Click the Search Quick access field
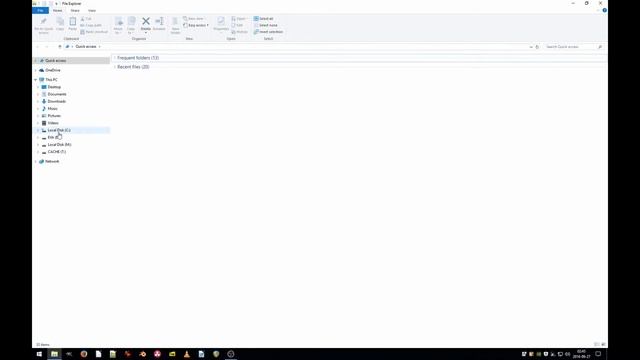Viewport: 640px width, 360px height. (x=573, y=47)
